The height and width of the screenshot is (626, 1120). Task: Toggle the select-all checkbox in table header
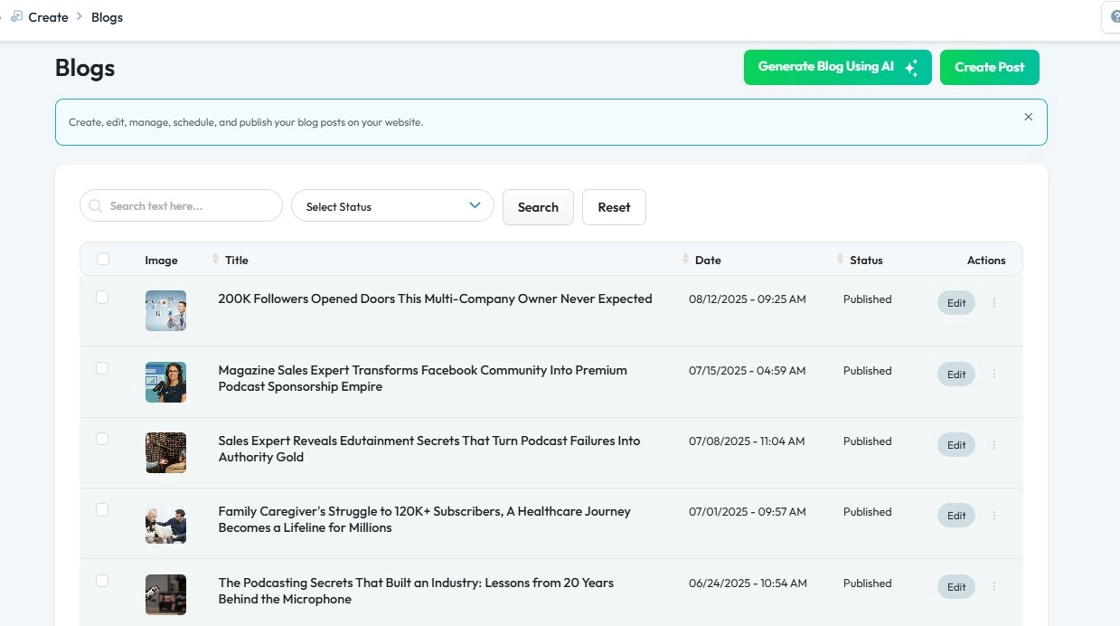point(103,259)
